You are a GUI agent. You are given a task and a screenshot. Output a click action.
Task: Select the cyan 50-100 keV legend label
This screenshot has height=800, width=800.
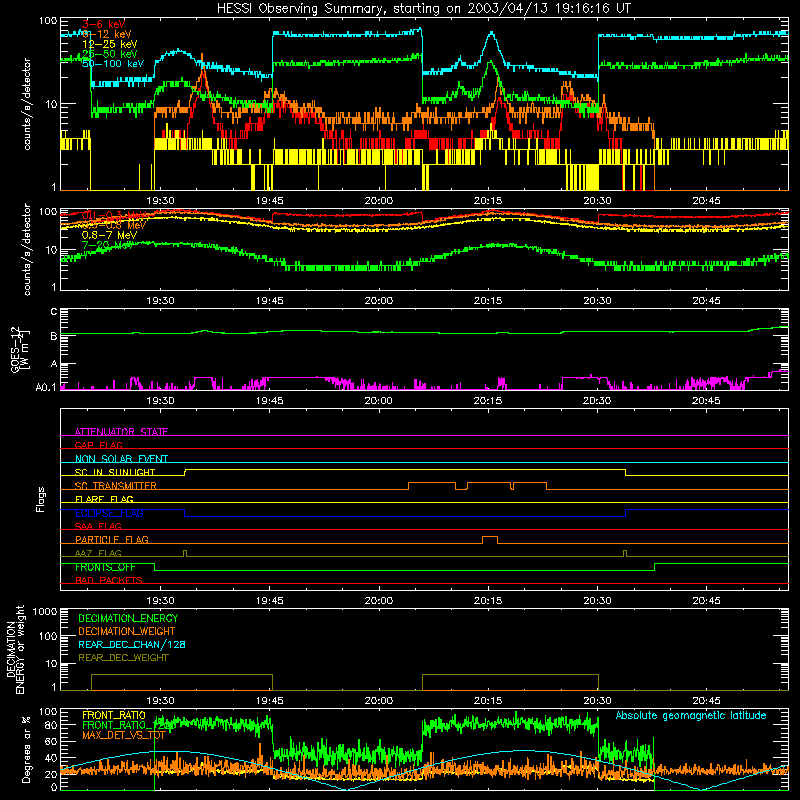(113, 64)
